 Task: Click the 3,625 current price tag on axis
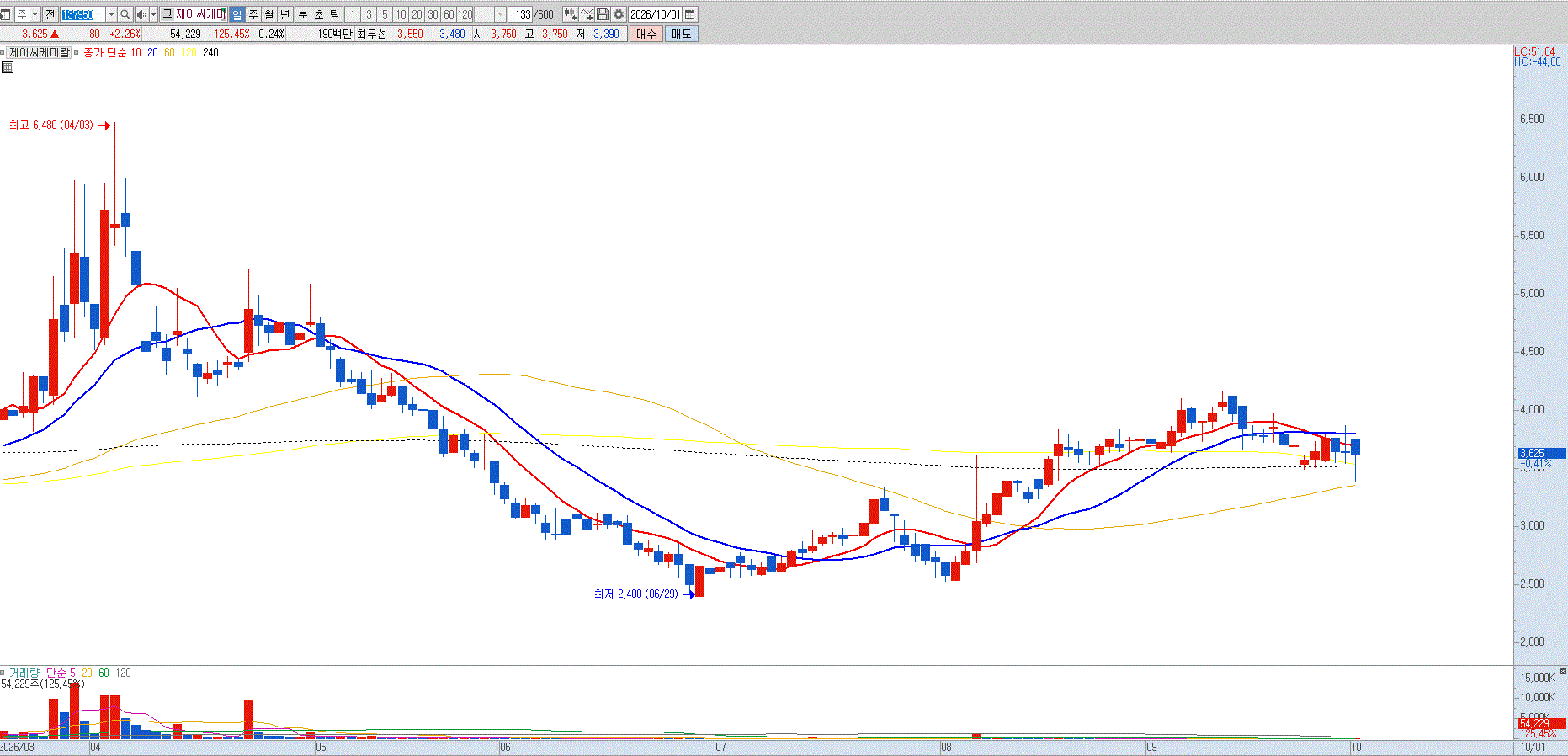tap(1542, 453)
